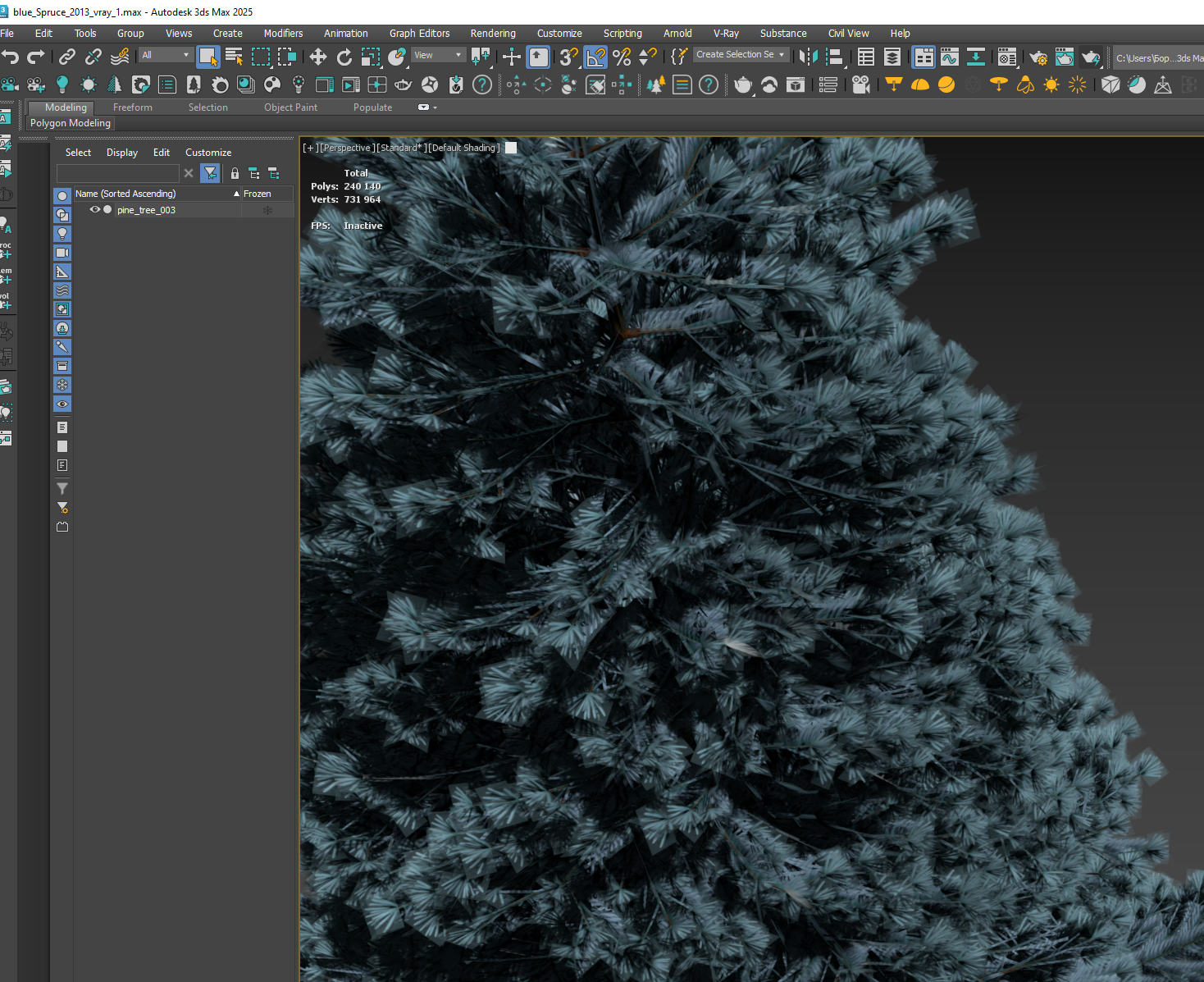
Task: Switch to the Freeform ribbon tab
Action: (132, 107)
